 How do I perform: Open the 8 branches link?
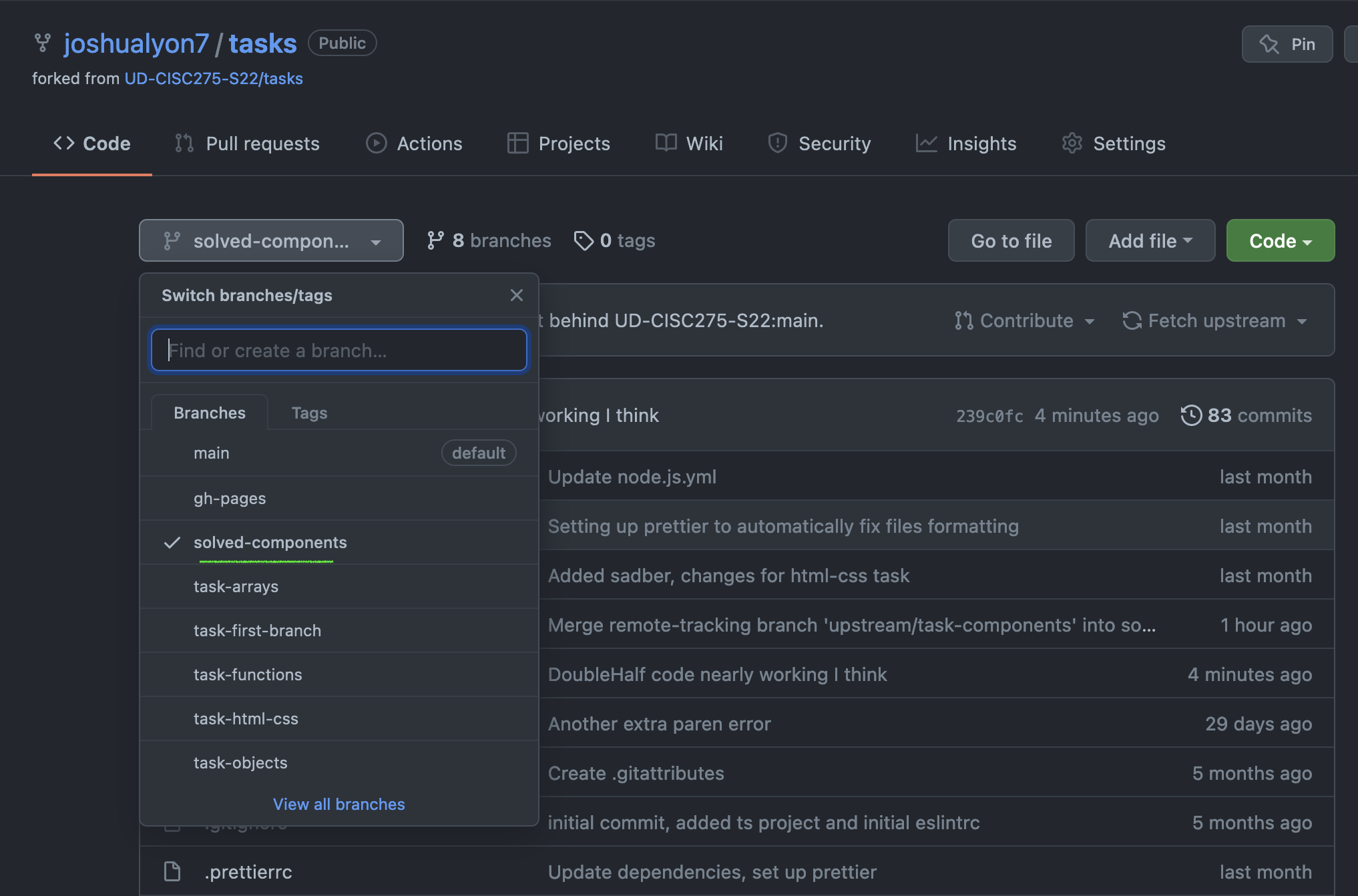click(x=489, y=240)
